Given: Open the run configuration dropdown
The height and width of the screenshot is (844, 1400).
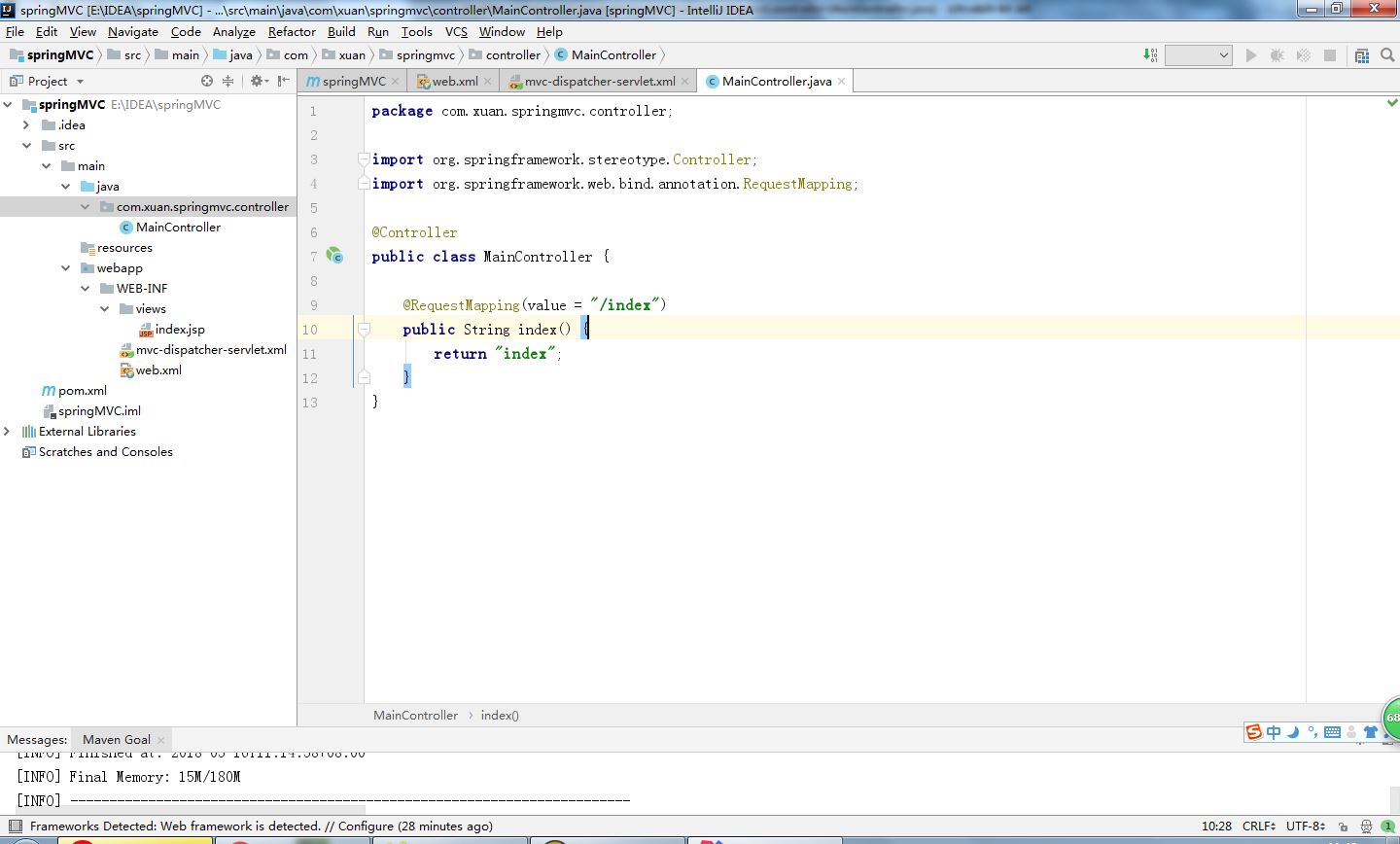Looking at the screenshot, I should click(1199, 55).
